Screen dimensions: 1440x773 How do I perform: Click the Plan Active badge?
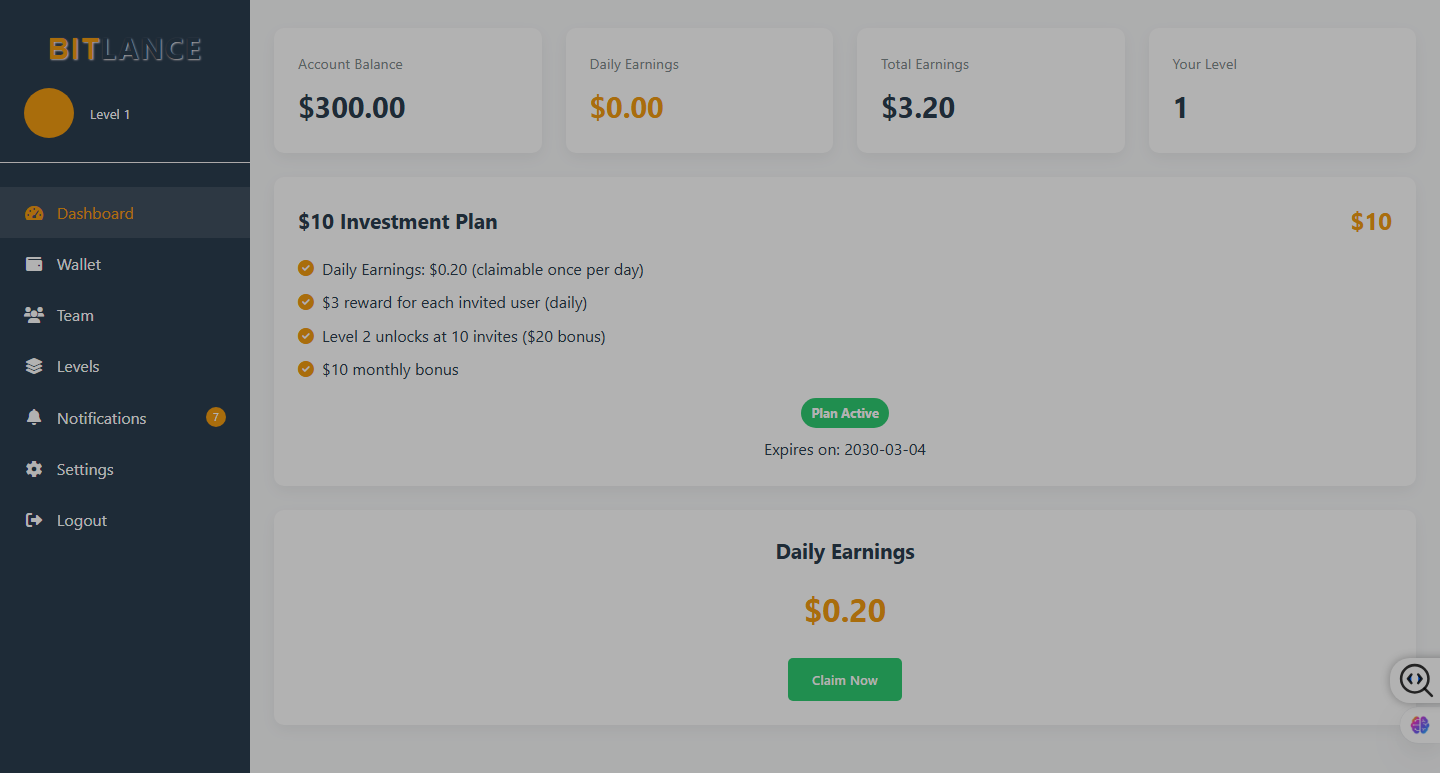845,413
